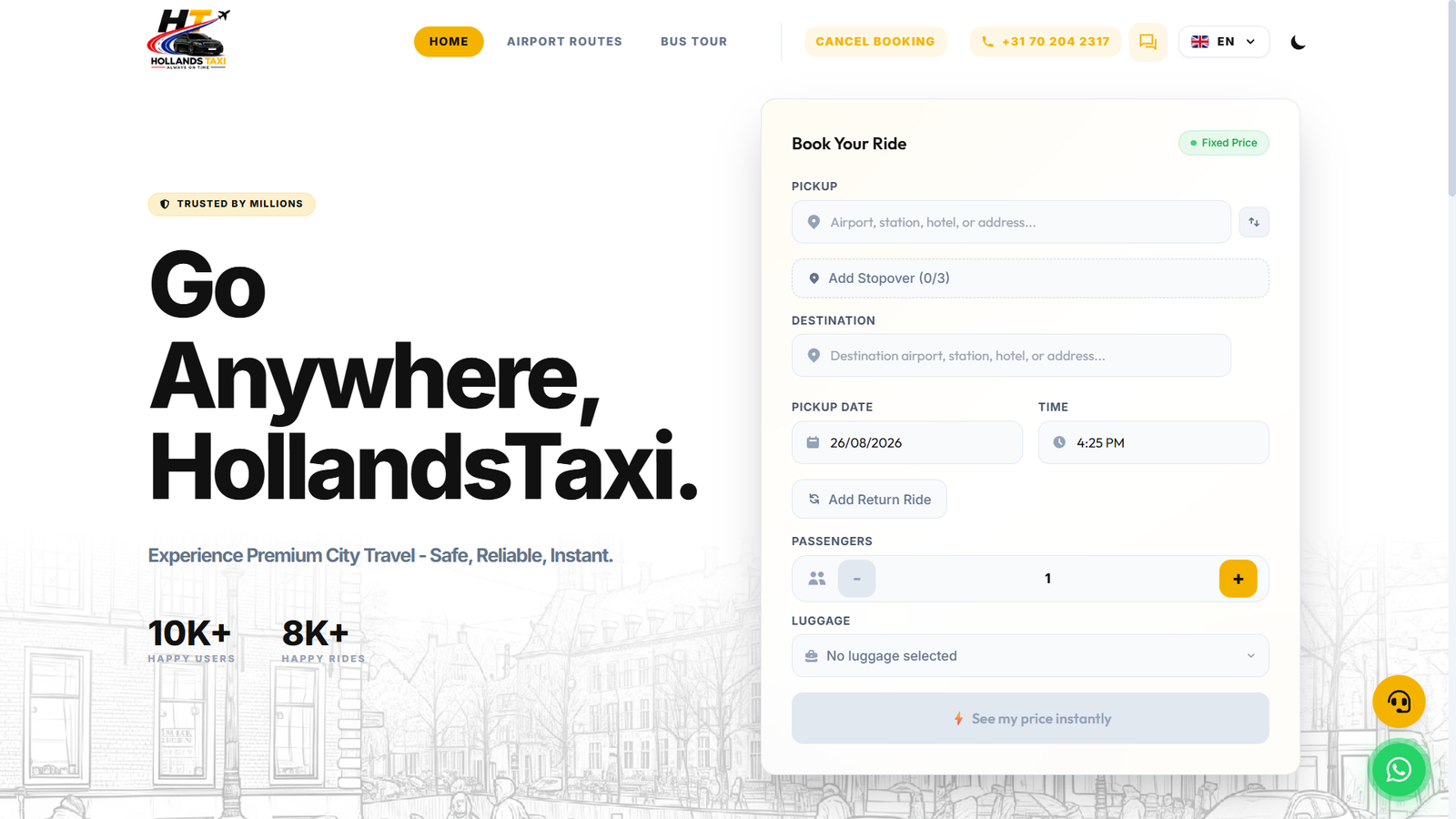Click the Trusted by Millions badge
The image size is (1456, 819).
click(232, 204)
